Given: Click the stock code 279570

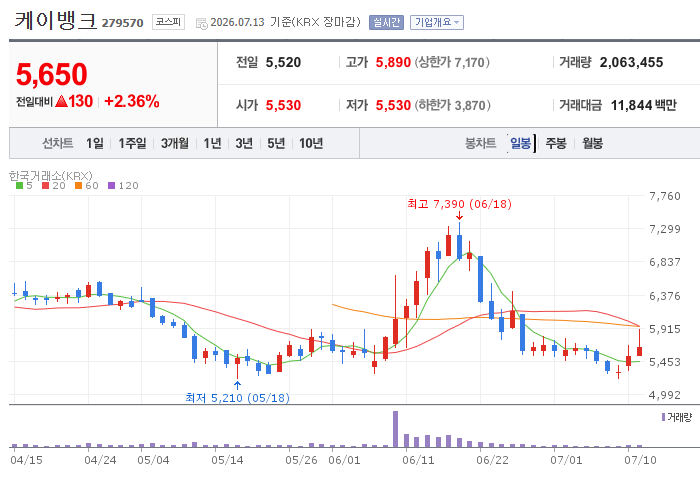Looking at the screenshot, I should coord(122,23).
